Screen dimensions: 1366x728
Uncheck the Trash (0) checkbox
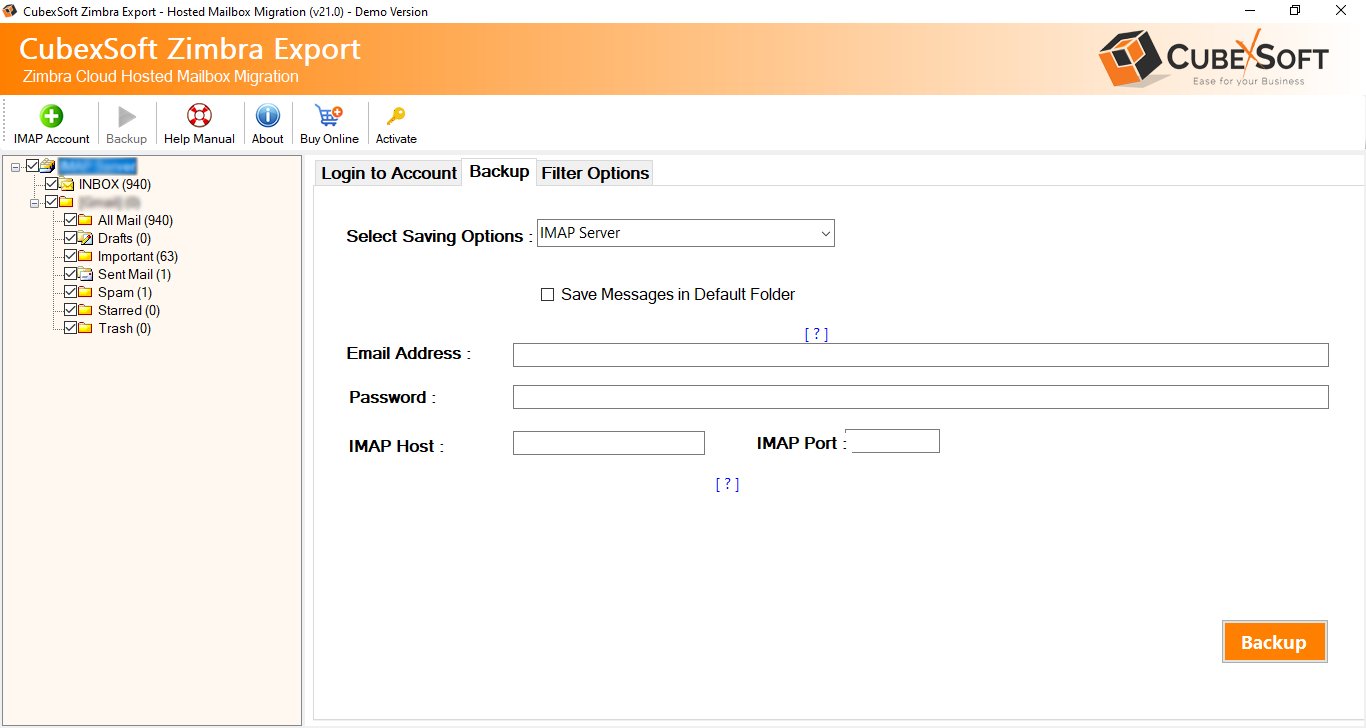point(70,328)
